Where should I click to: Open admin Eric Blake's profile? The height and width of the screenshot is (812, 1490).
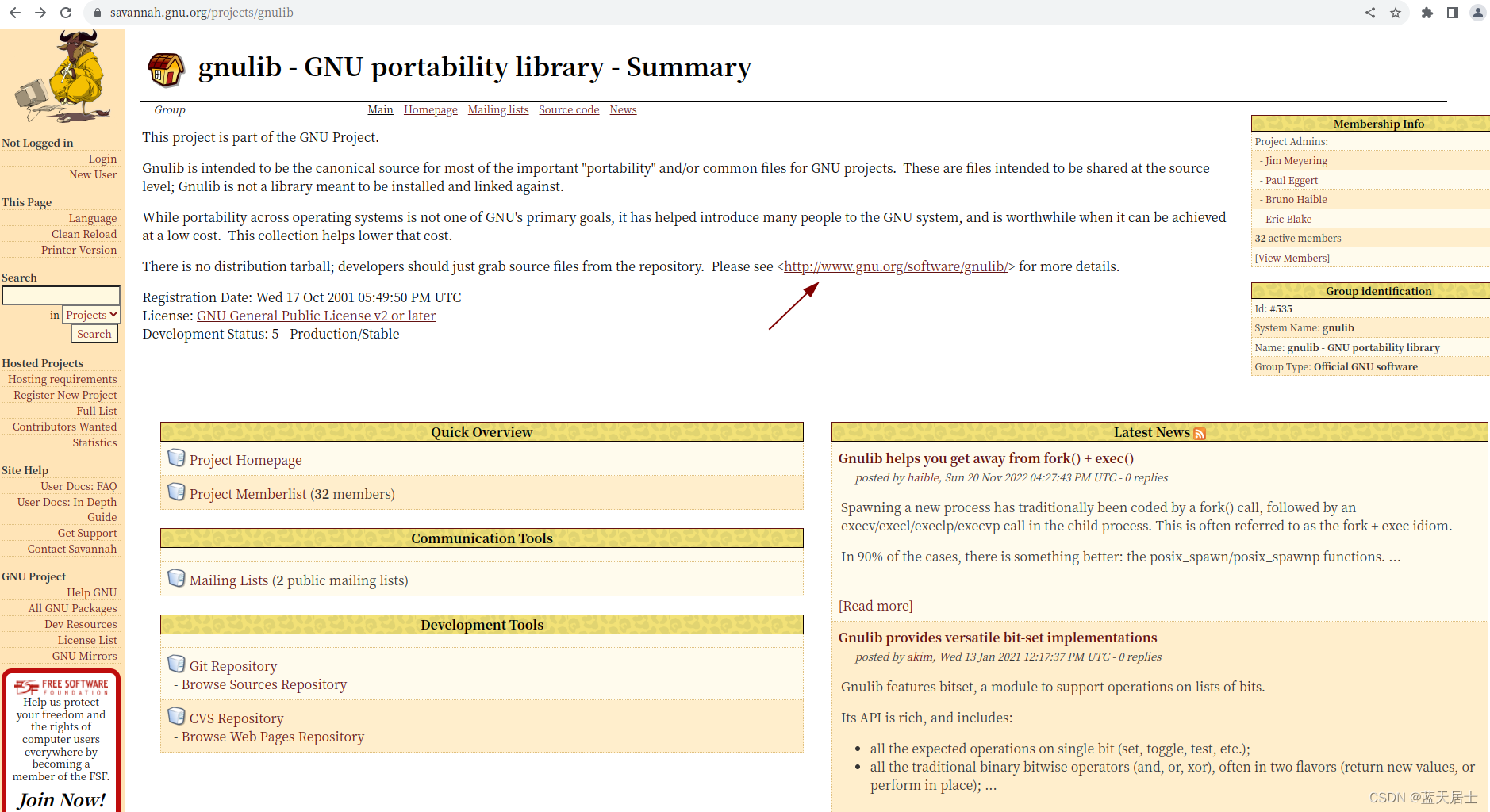click(x=1288, y=219)
